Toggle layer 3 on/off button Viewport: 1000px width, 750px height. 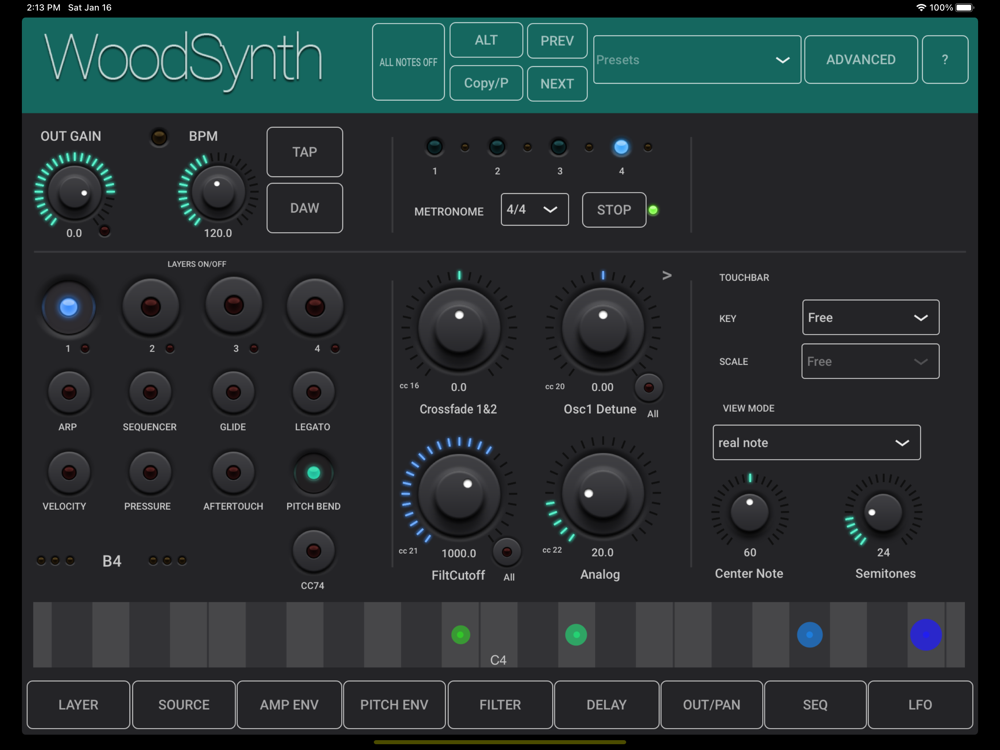233,305
